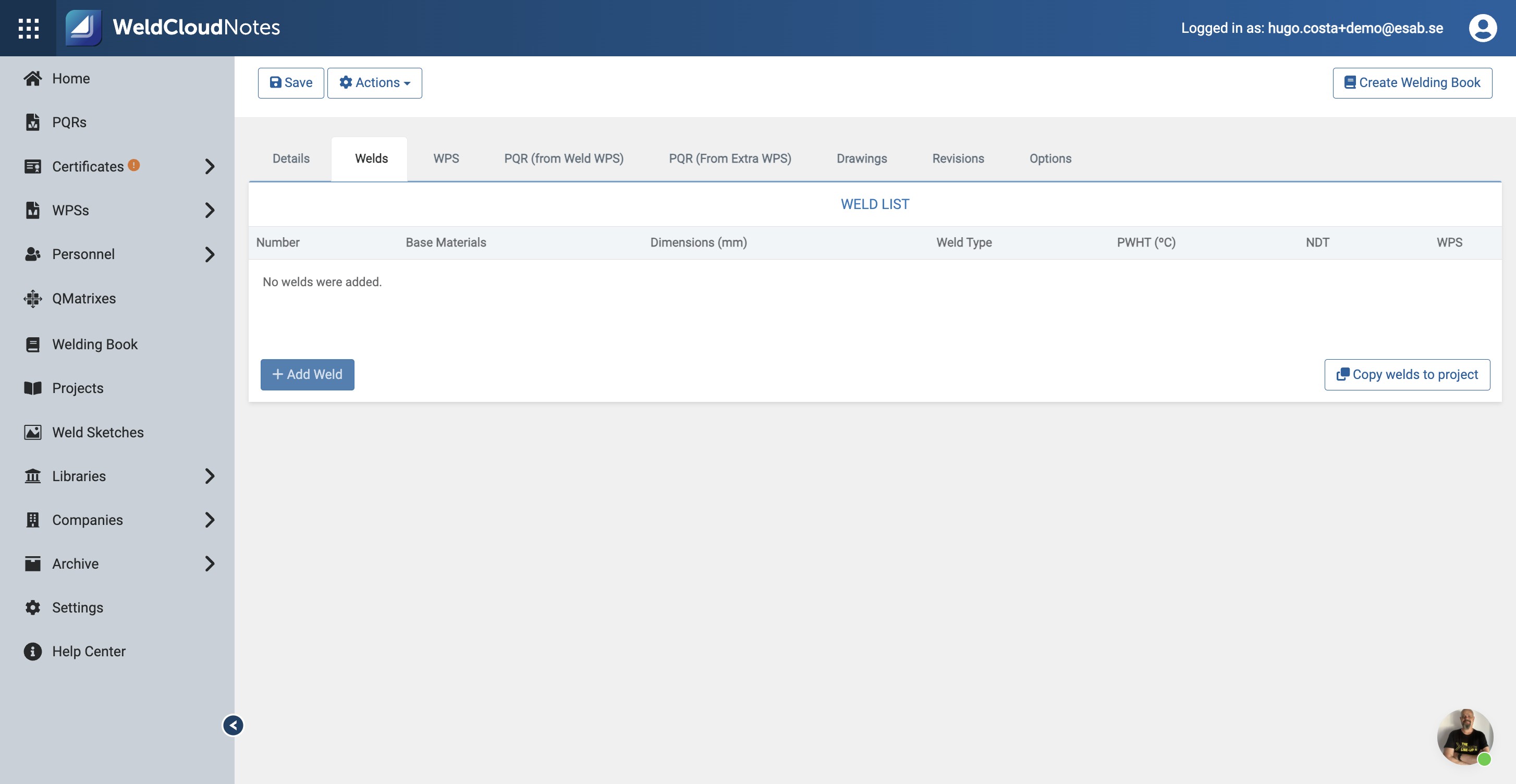The height and width of the screenshot is (784, 1516).
Task: Click the Weld Sketches image icon
Action: [33, 432]
